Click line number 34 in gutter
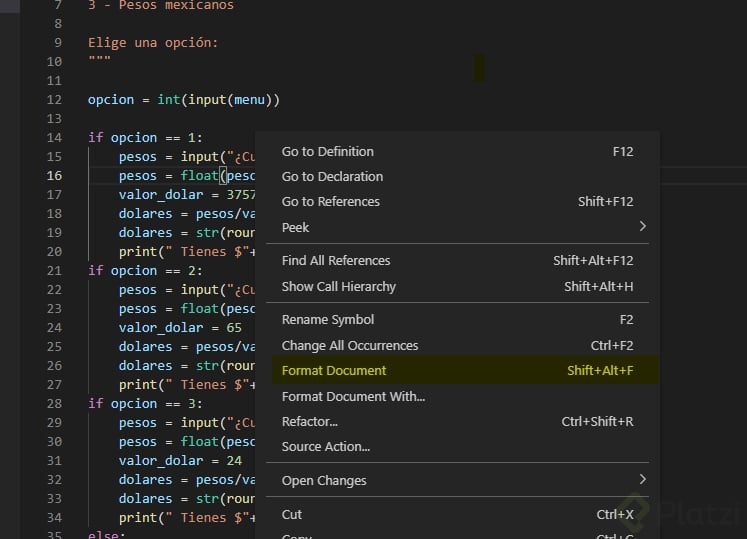 coord(54,518)
